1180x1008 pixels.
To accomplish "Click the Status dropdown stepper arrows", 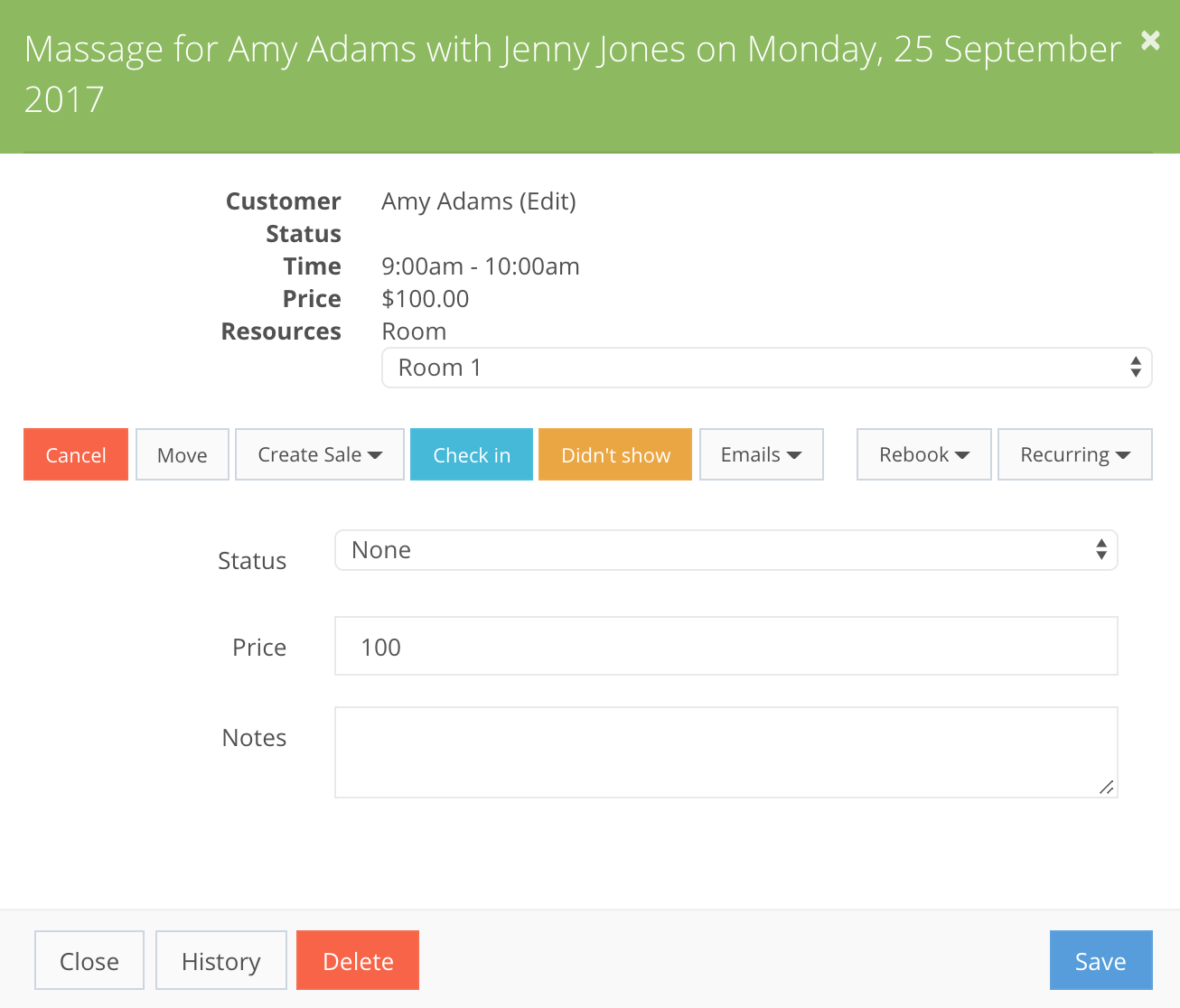I will coord(1101,549).
